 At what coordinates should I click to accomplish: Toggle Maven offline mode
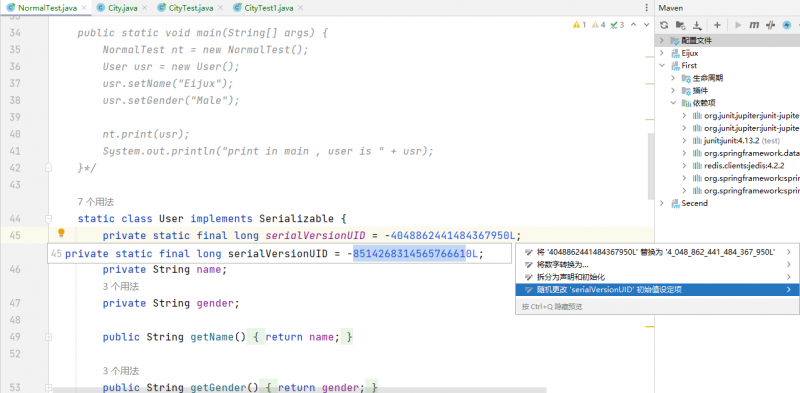tap(771, 25)
